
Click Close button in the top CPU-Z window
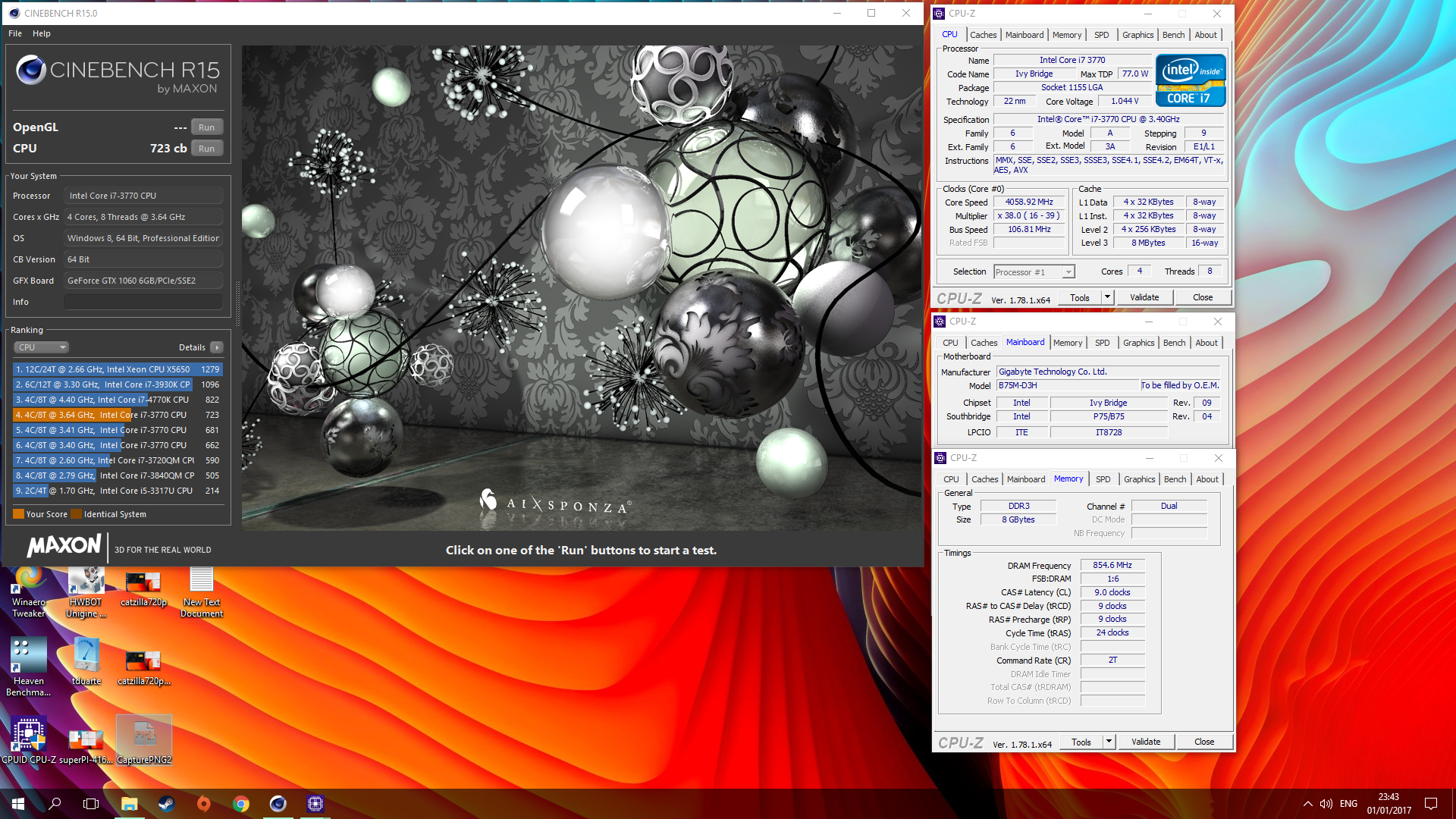coord(1203,297)
